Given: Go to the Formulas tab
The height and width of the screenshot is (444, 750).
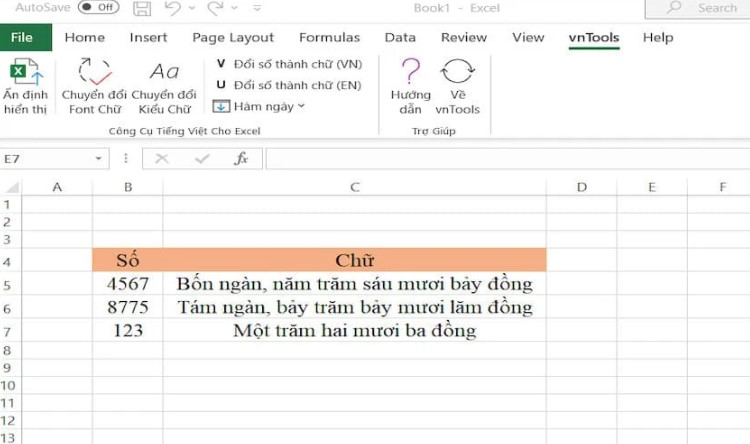Looking at the screenshot, I should coord(330,37).
